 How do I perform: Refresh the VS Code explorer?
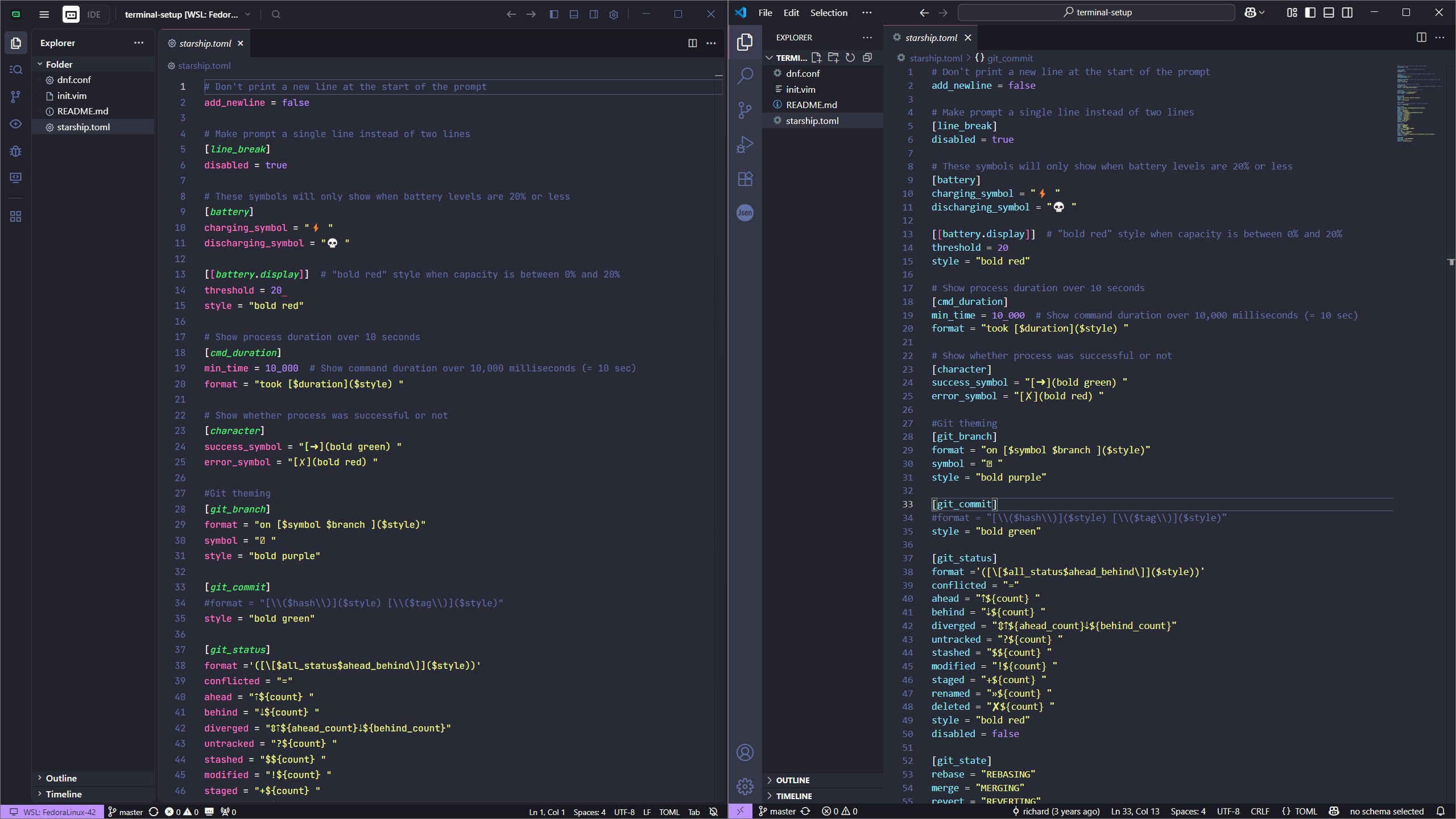(850, 57)
